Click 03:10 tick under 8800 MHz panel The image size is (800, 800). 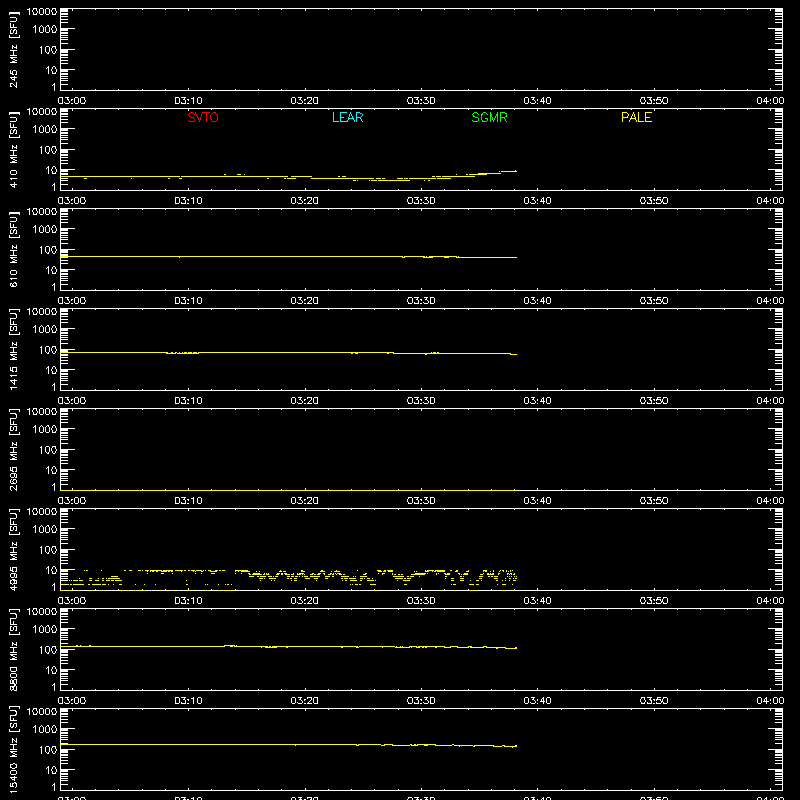[188, 701]
